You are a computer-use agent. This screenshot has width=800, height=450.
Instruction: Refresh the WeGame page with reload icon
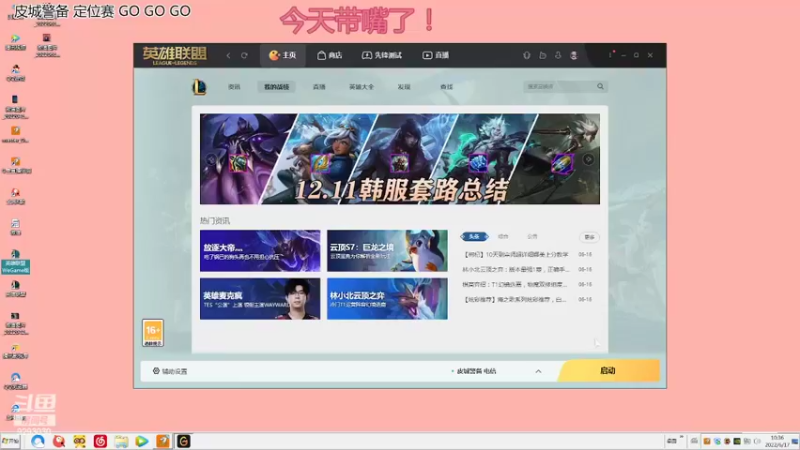coord(244,55)
